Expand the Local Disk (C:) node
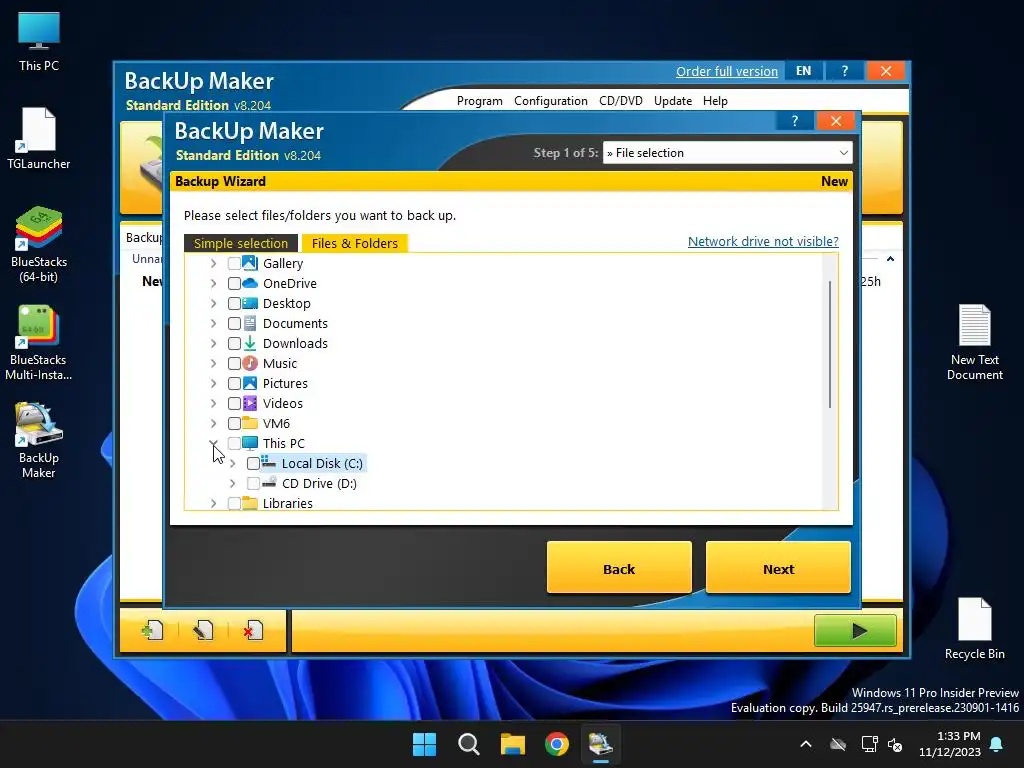Image resolution: width=1024 pixels, height=768 pixels. tap(232, 464)
